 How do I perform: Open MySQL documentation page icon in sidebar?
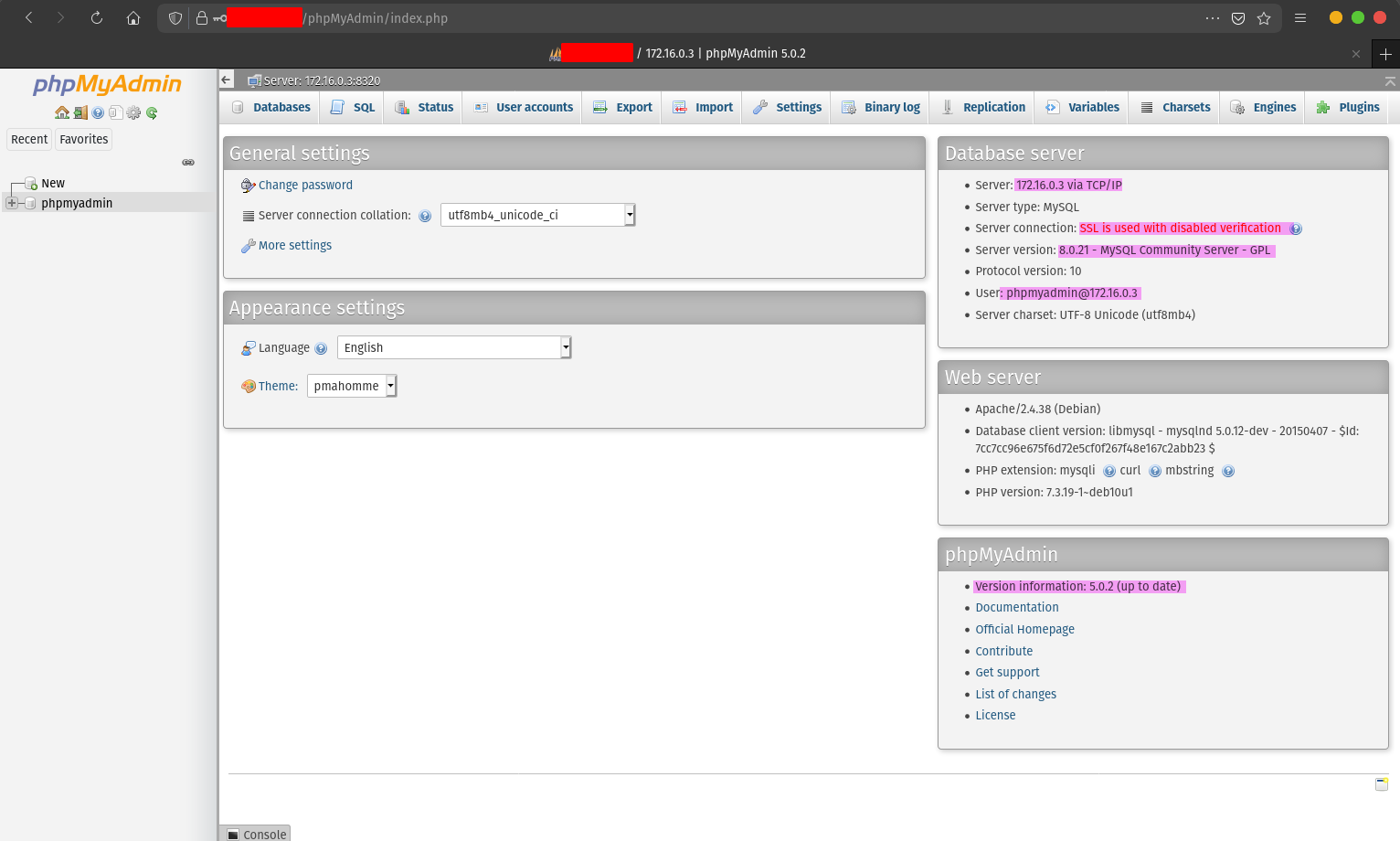(x=115, y=112)
